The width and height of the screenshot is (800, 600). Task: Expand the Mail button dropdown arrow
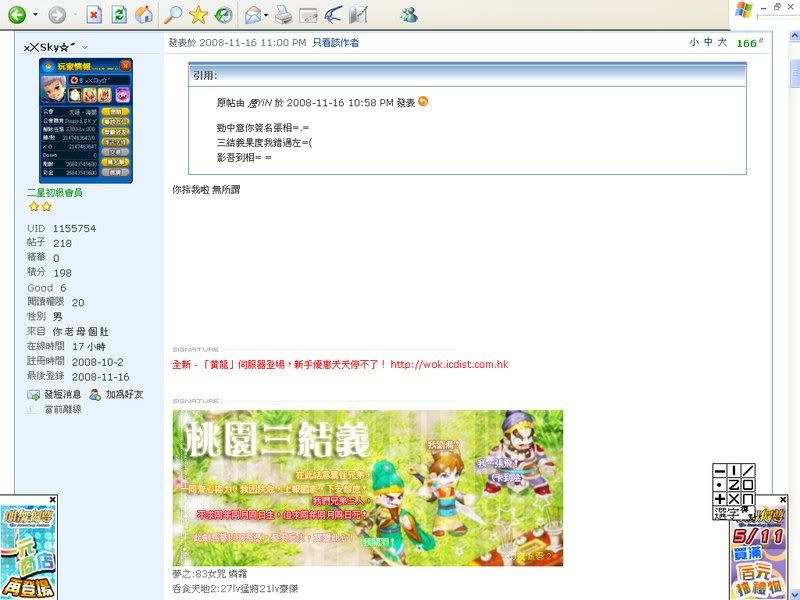266,15
